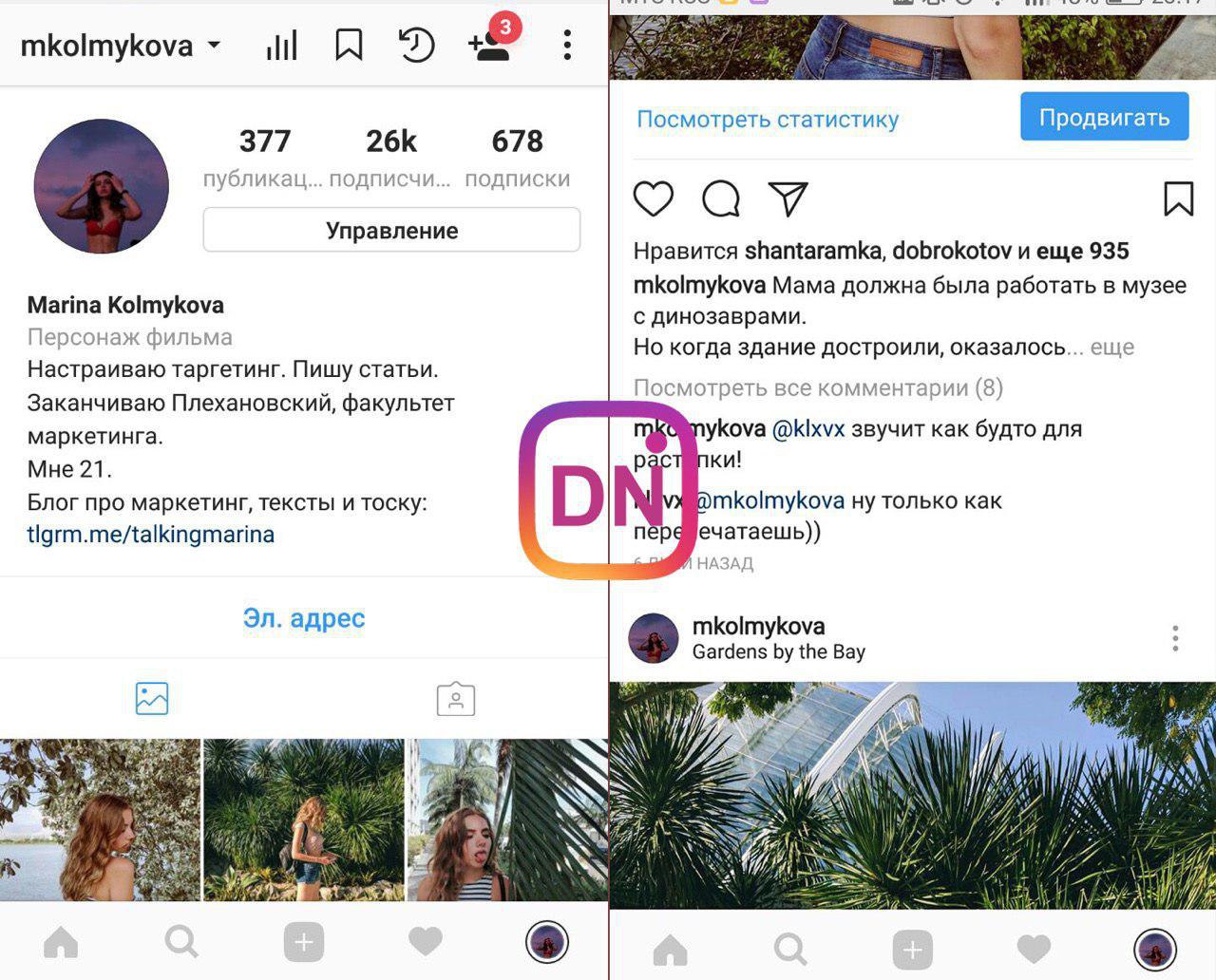Tap the Управление button
This screenshot has width=1216, height=980.
(391, 230)
